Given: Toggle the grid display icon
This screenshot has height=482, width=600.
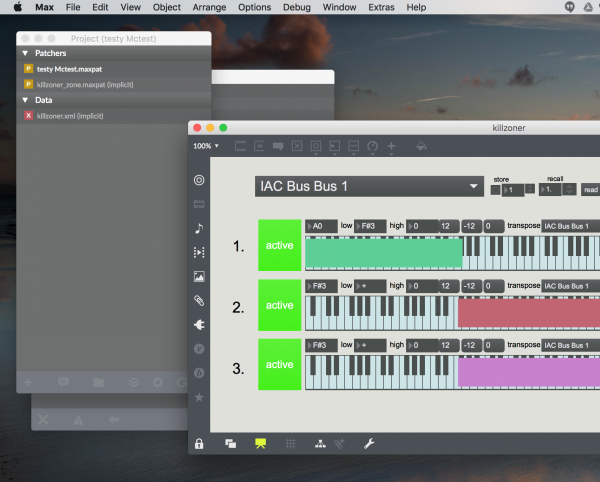Looking at the screenshot, I should click(290, 444).
